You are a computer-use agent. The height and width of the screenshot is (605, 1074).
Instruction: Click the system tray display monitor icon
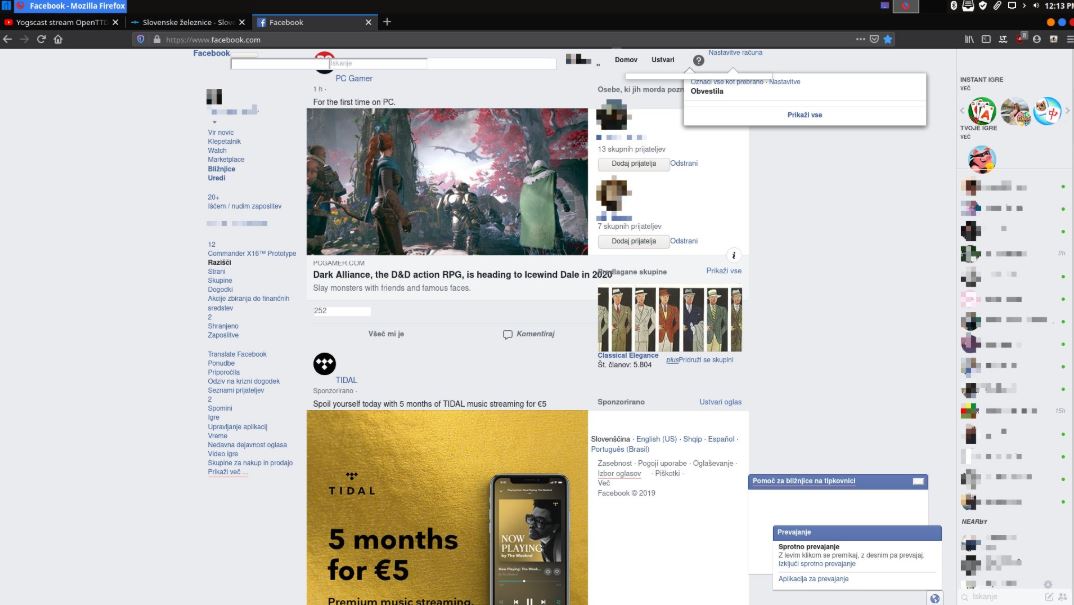[x=1012, y=5]
